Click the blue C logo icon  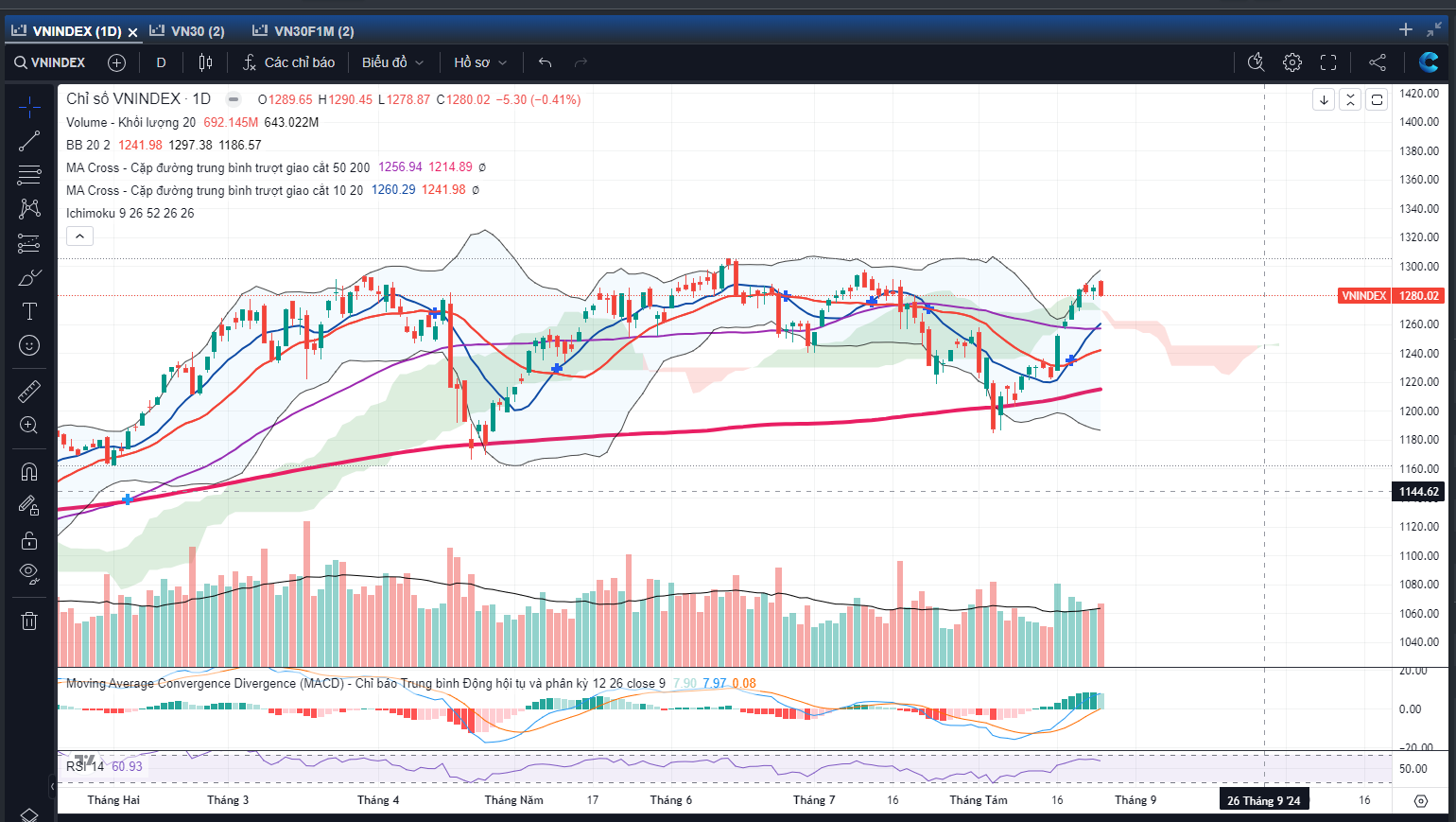click(1429, 62)
